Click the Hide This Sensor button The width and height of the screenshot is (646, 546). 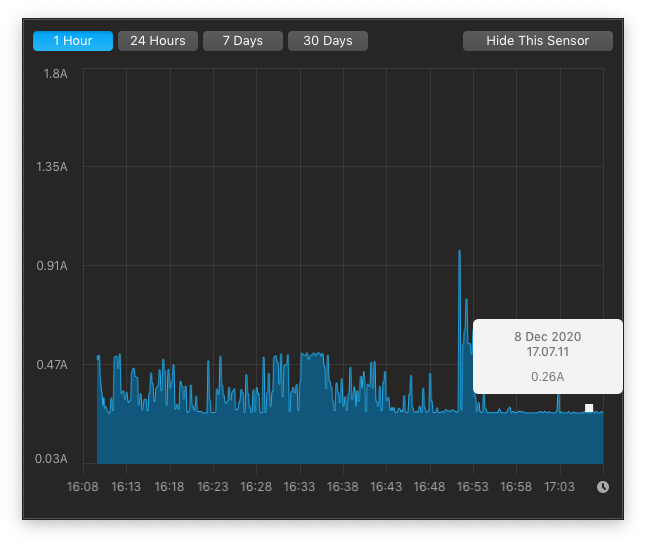point(538,41)
